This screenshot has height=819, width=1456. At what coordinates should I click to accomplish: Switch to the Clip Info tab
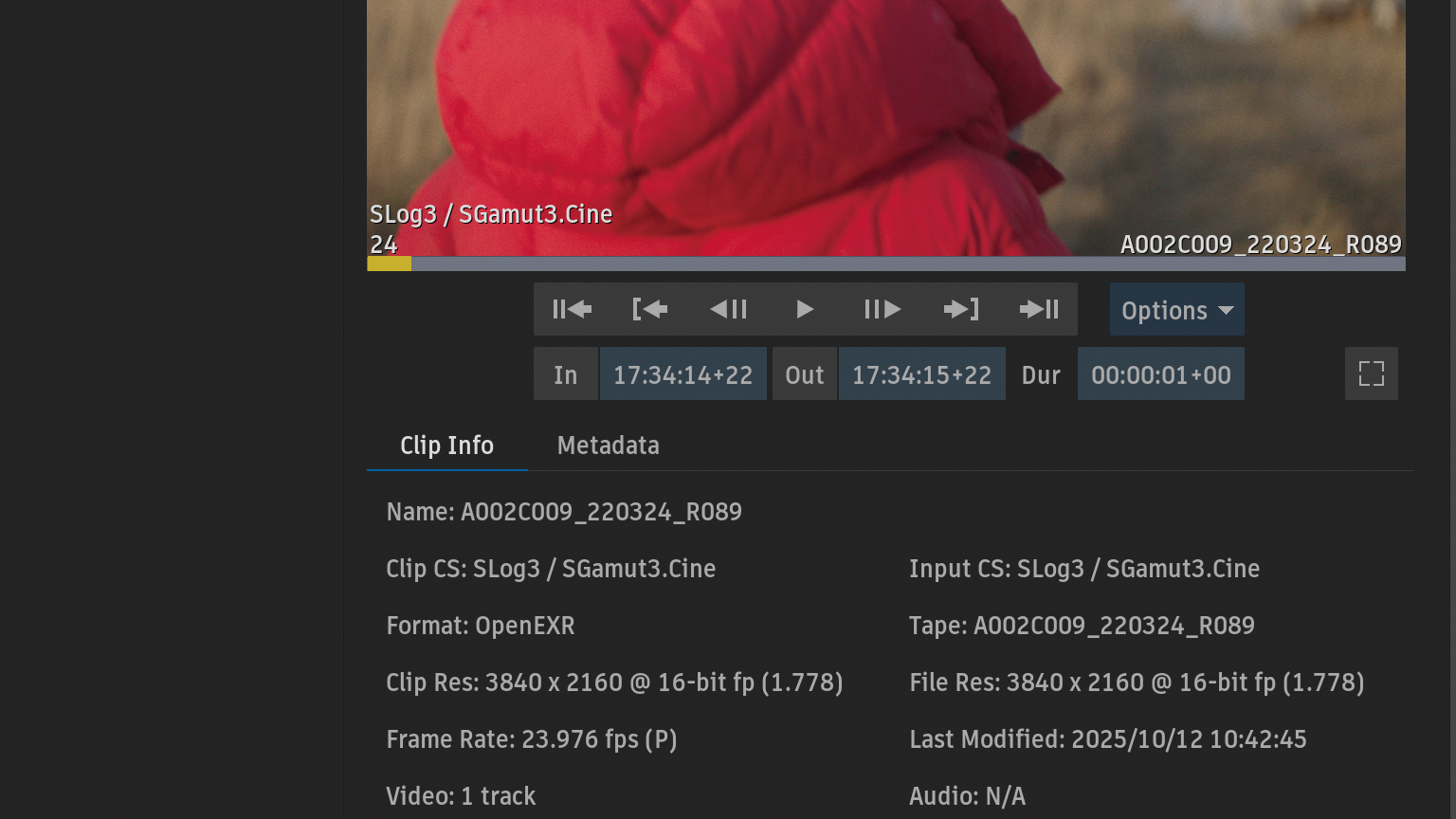[446, 446]
